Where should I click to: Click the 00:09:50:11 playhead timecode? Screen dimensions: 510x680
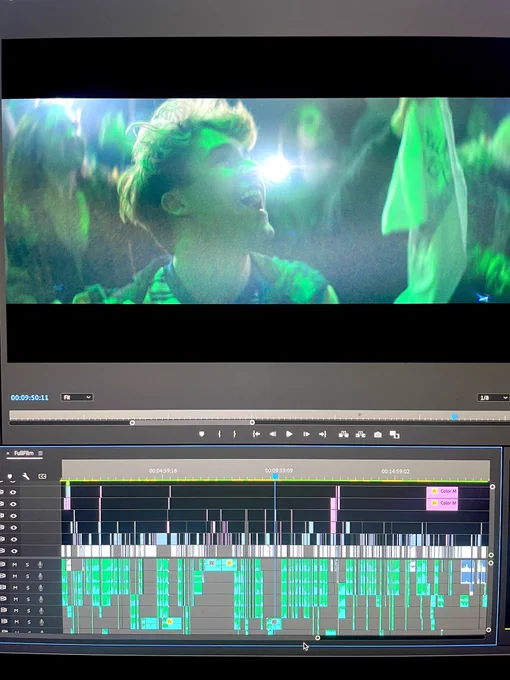(29, 397)
